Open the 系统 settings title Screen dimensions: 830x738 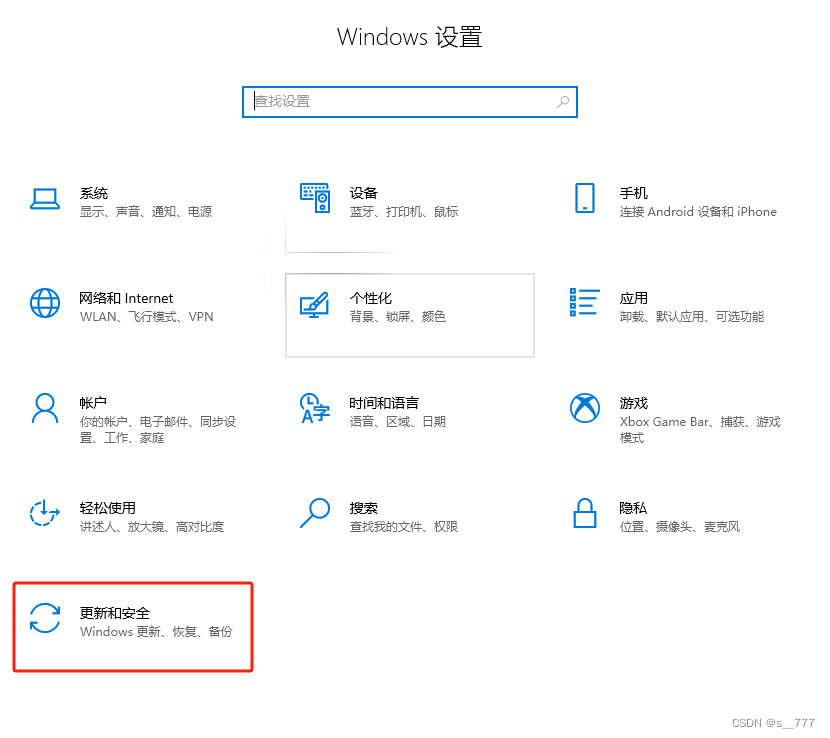pyautogui.click(x=94, y=193)
